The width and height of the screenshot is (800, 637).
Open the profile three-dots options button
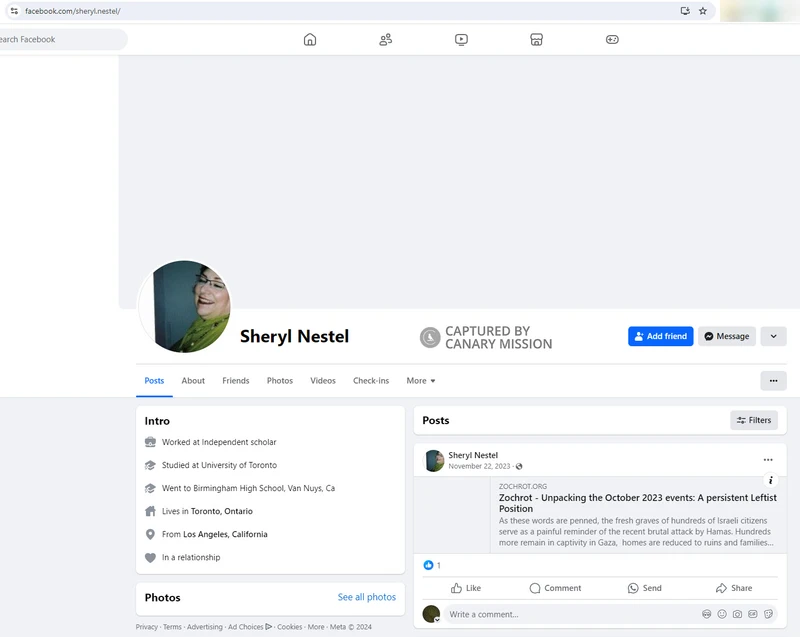click(x=773, y=380)
